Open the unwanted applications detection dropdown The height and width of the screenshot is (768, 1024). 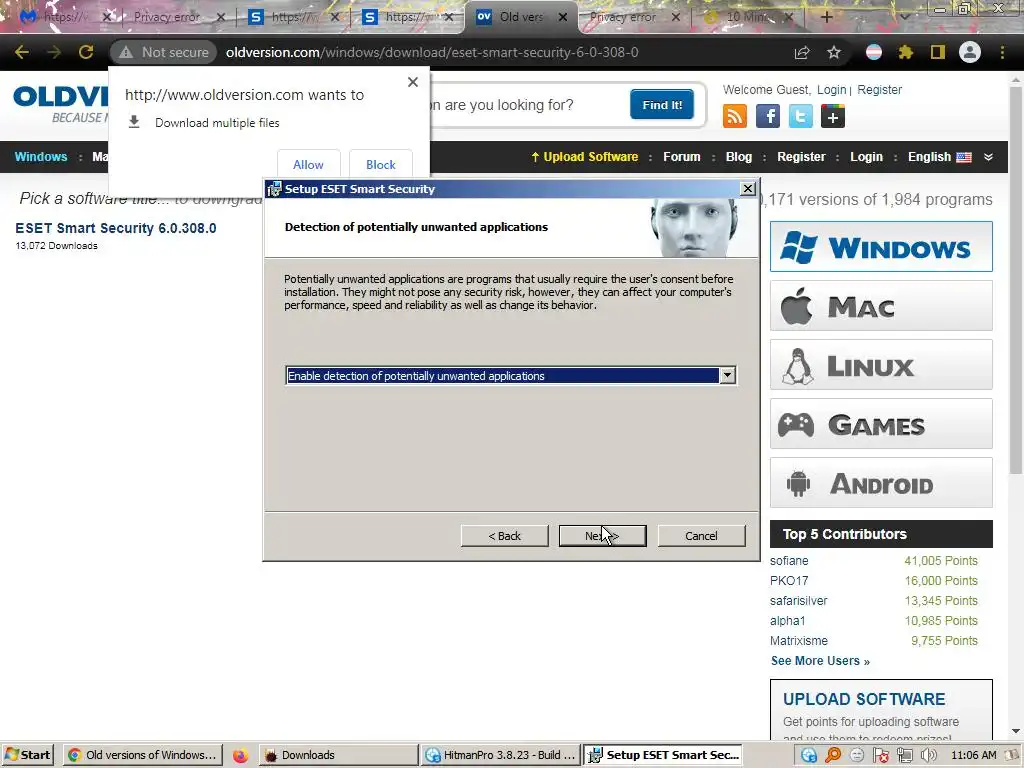pos(727,376)
